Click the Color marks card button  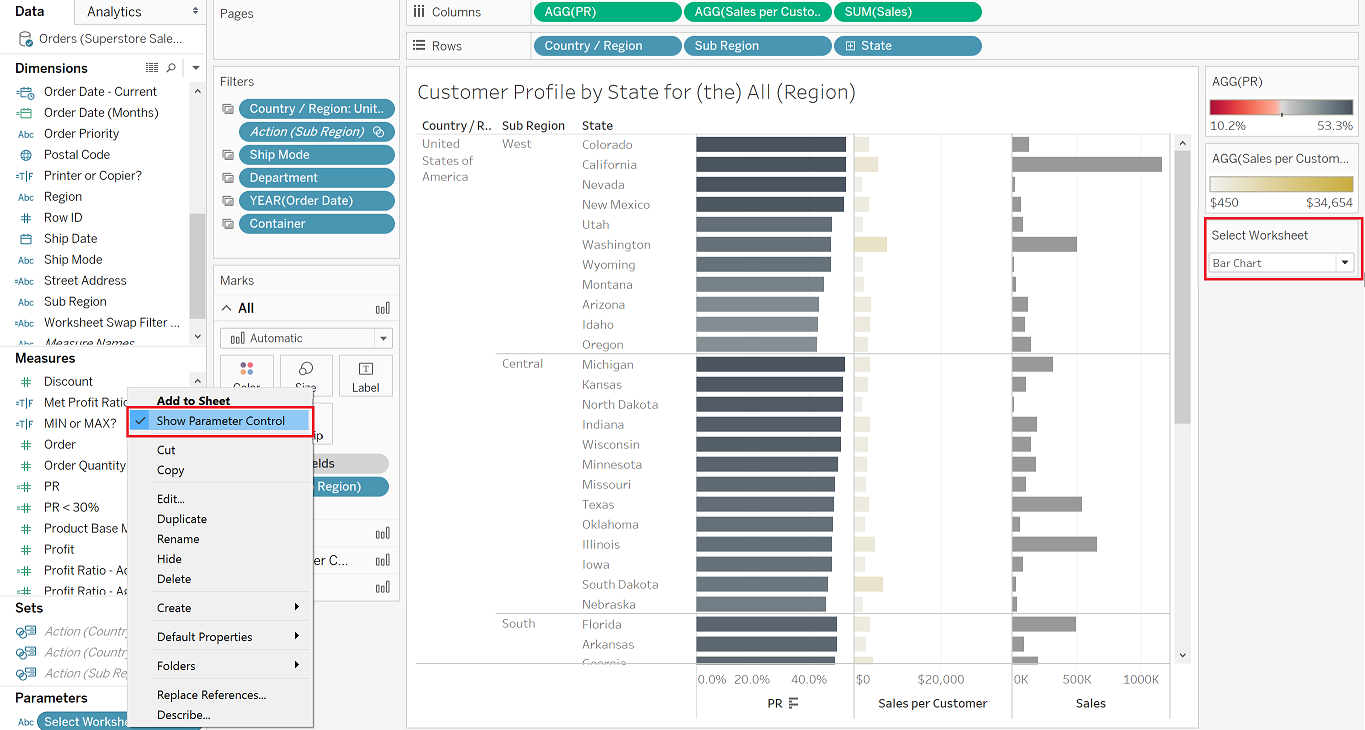click(246, 375)
